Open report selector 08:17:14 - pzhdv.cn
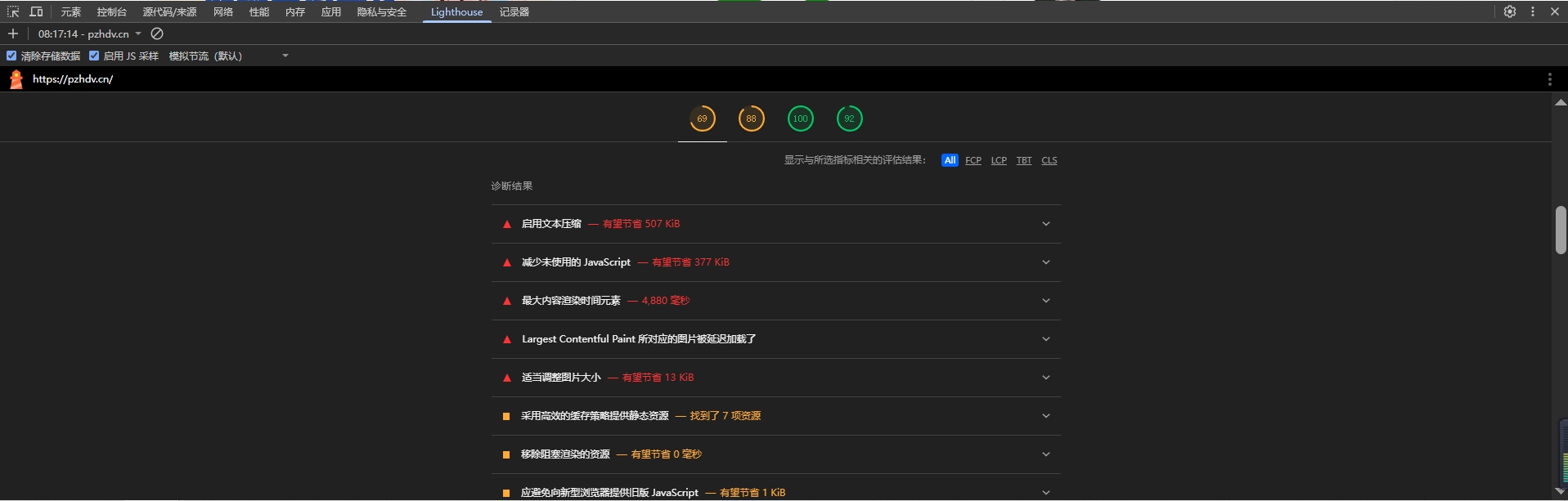 tap(90, 34)
